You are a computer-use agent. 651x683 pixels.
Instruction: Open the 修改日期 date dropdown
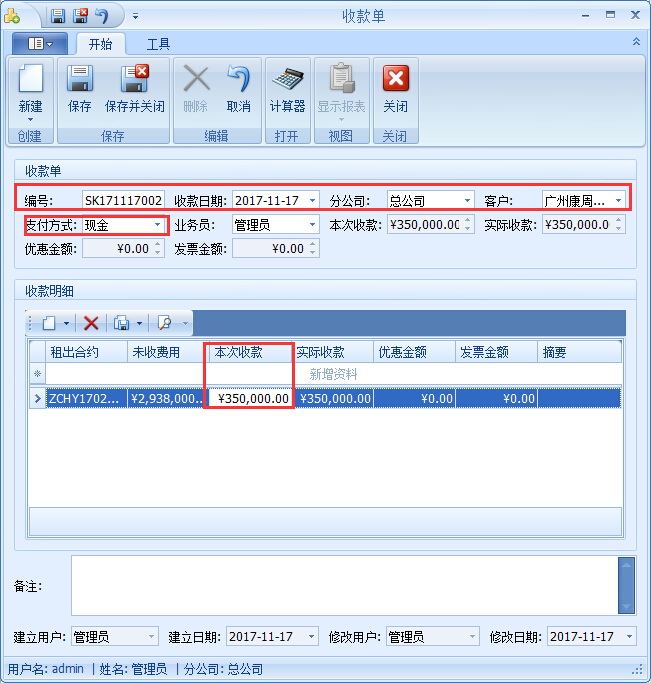click(x=629, y=637)
